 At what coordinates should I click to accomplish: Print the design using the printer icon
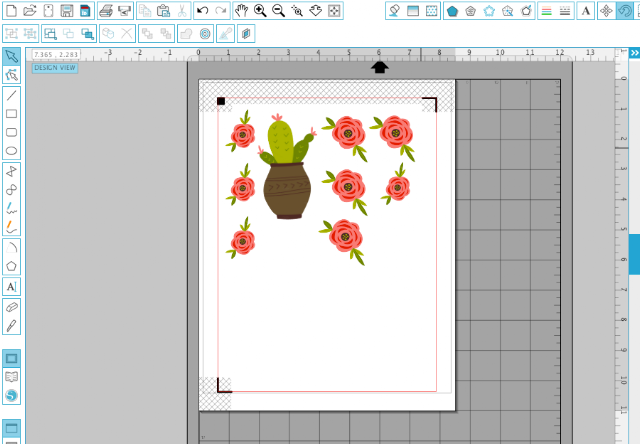point(106,11)
